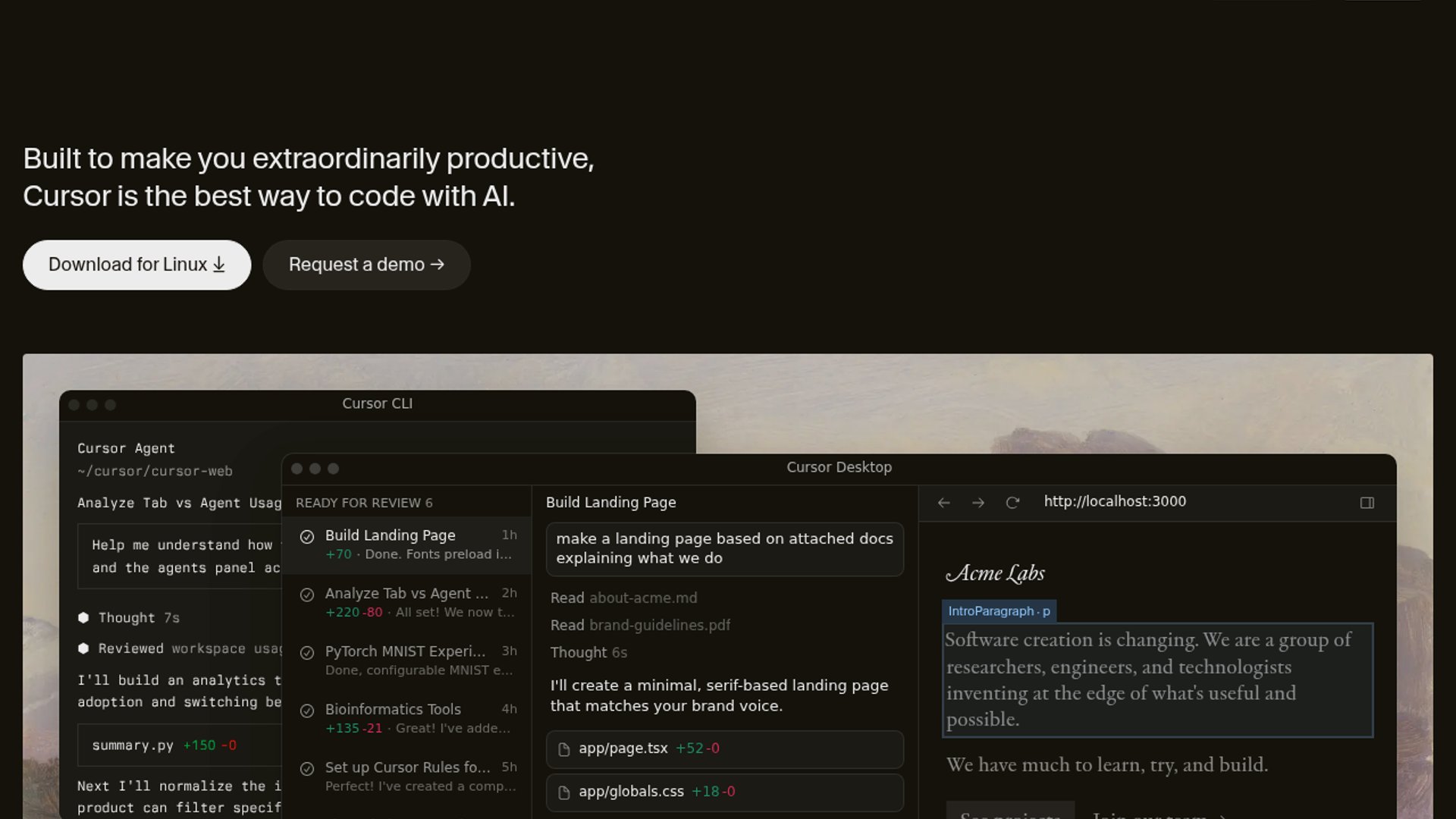
Task: Select the highlighted IntroParagraph text block
Action: tap(1156, 679)
